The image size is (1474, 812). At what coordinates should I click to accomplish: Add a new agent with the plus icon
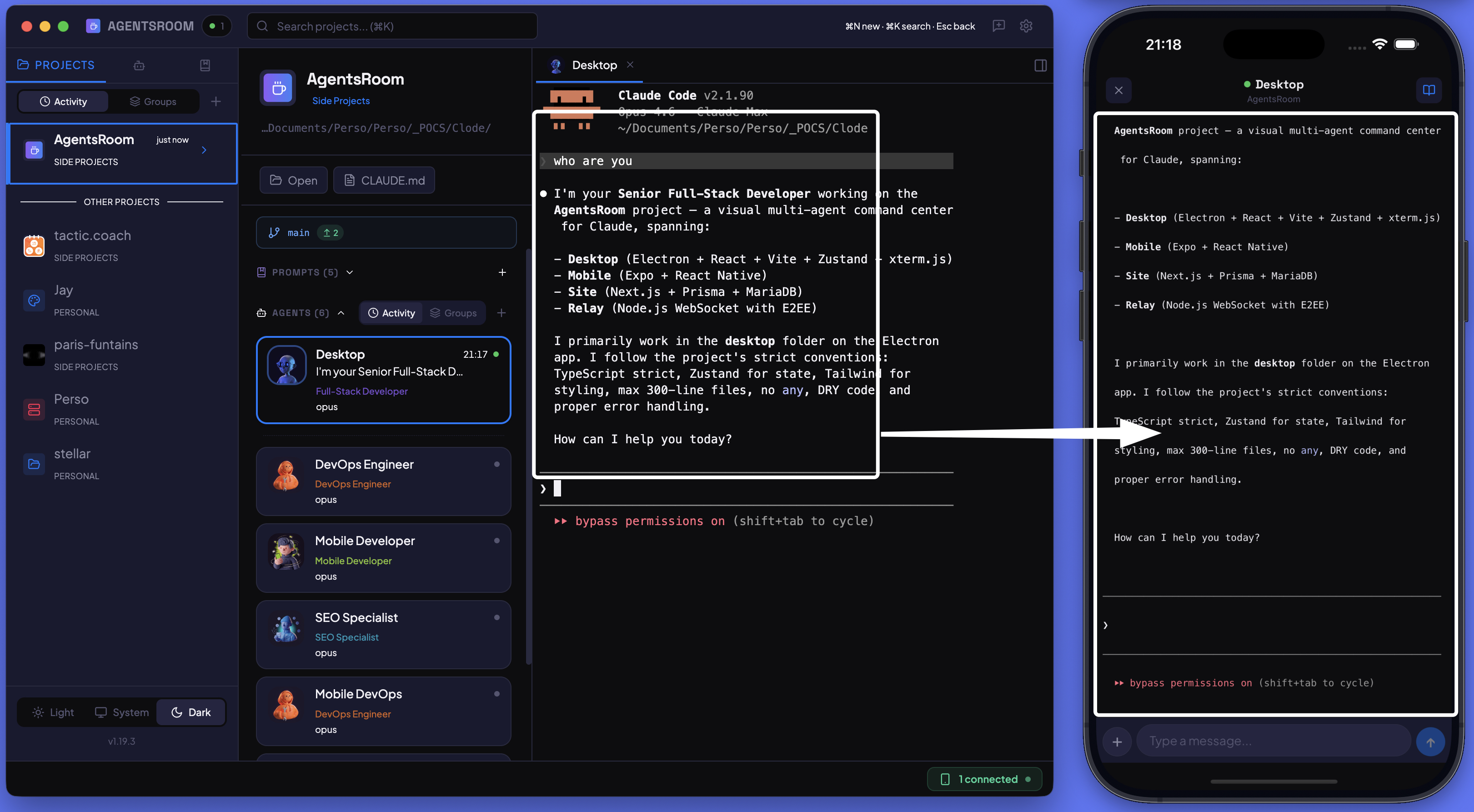[x=502, y=312]
